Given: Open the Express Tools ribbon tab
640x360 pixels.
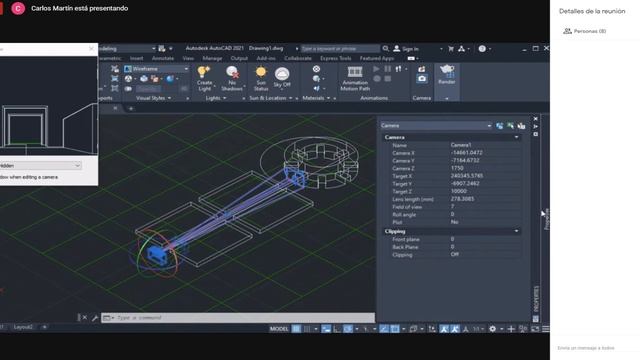Looking at the screenshot, I should [336, 58].
